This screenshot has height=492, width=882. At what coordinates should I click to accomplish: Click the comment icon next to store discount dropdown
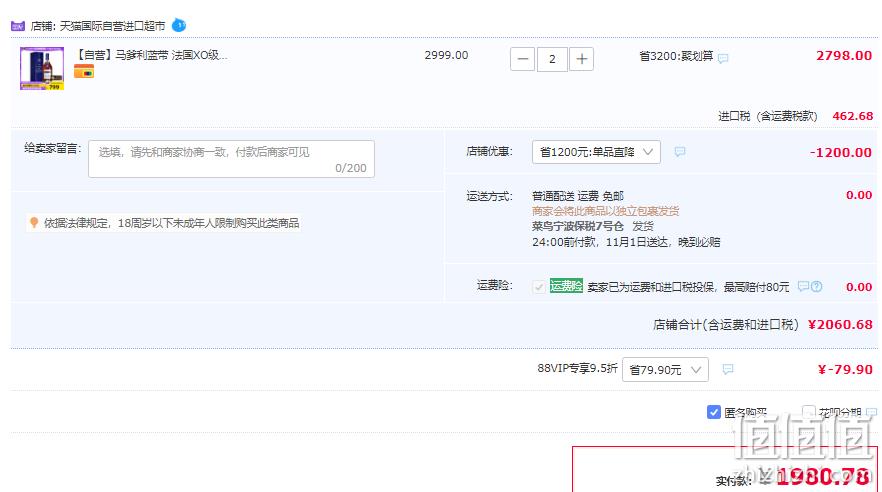pos(680,152)
